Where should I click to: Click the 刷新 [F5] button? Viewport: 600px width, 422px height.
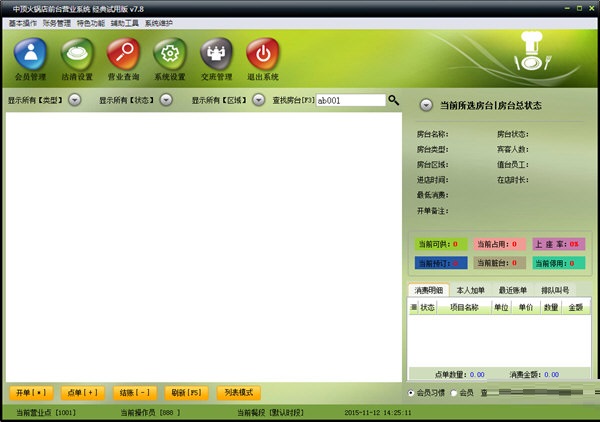point(186,393)
